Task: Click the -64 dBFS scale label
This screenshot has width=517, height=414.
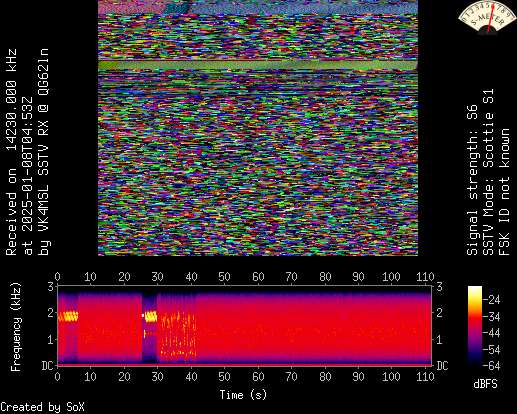Action: tap(492, 366)
